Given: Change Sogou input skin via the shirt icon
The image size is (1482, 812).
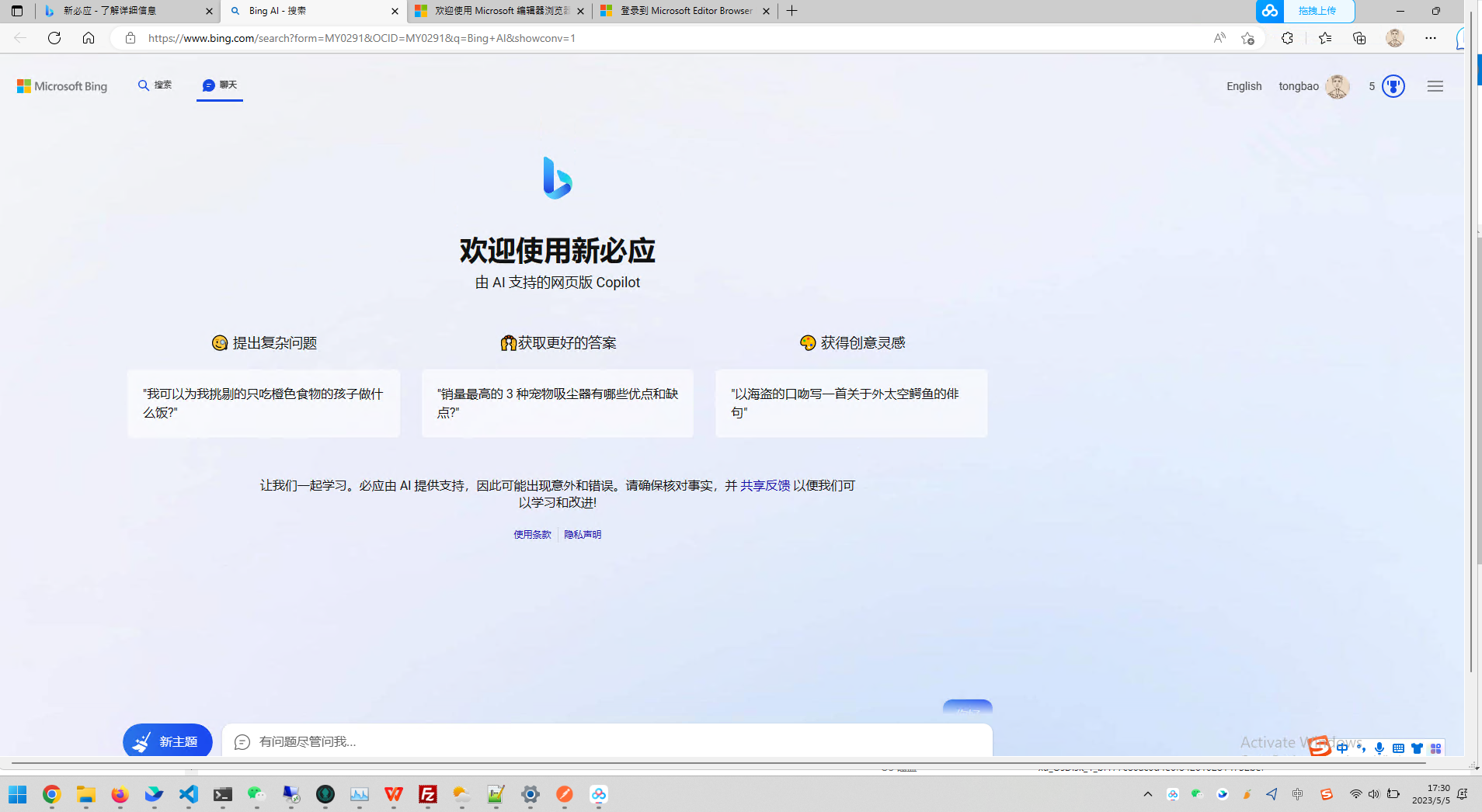Looking at the screenshot, I should tap(1418, 748).
